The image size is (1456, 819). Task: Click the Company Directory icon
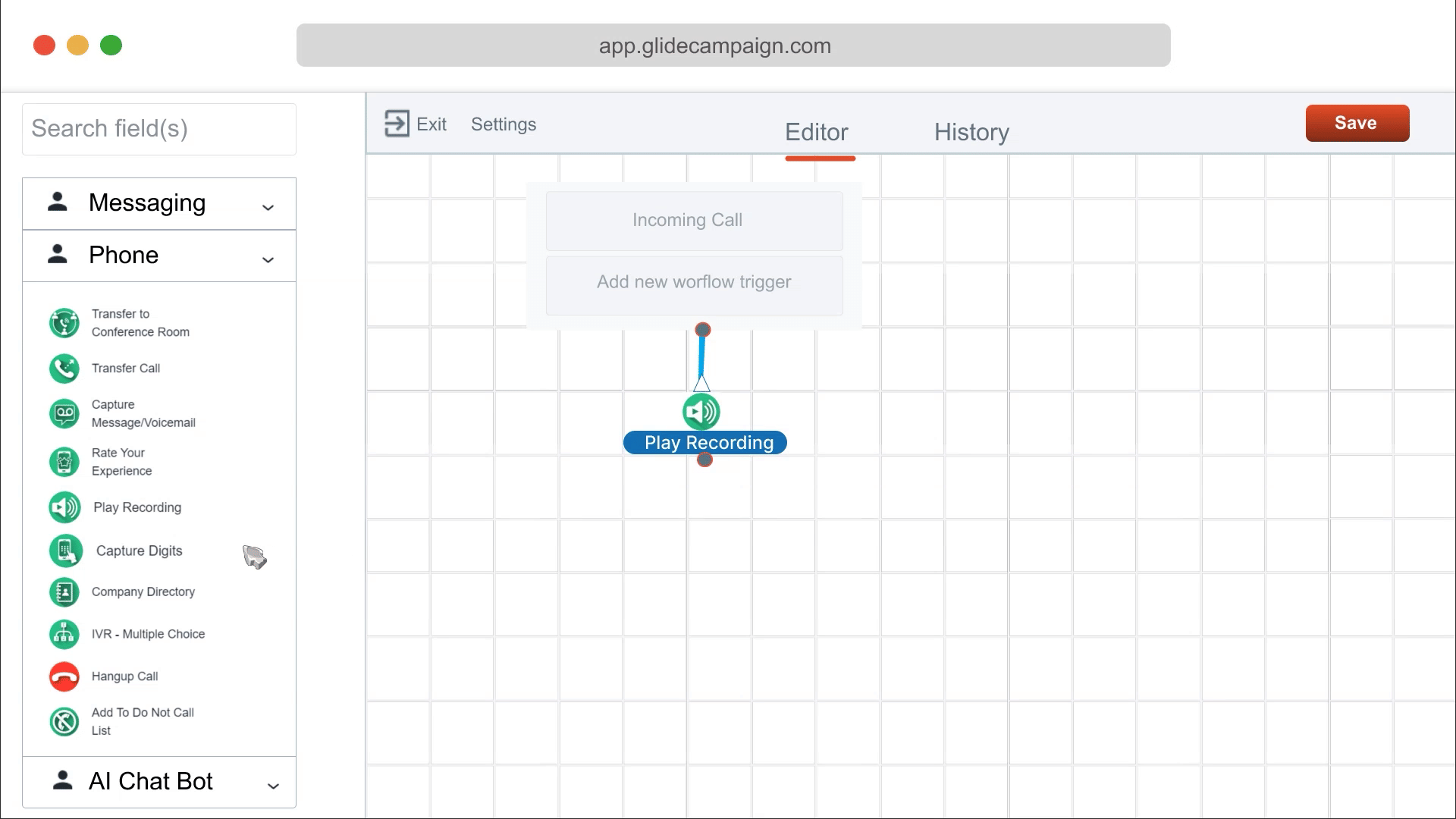64,592
